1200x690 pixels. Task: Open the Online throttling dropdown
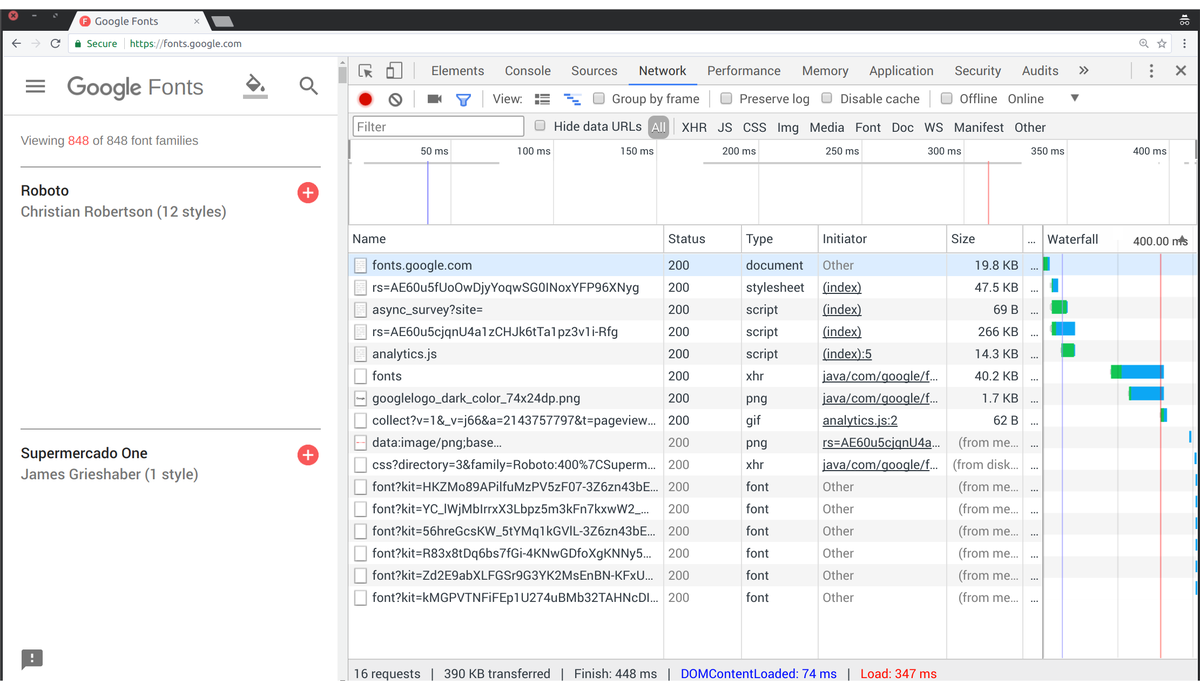click(x=1043, y=99)
